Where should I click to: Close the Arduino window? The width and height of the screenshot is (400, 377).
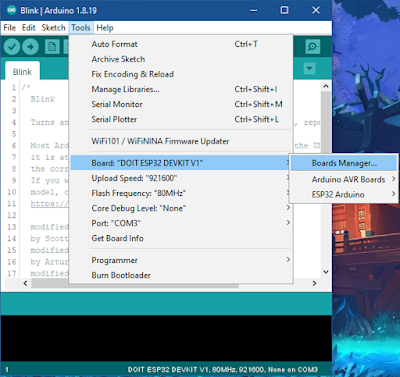click(316, 10)
